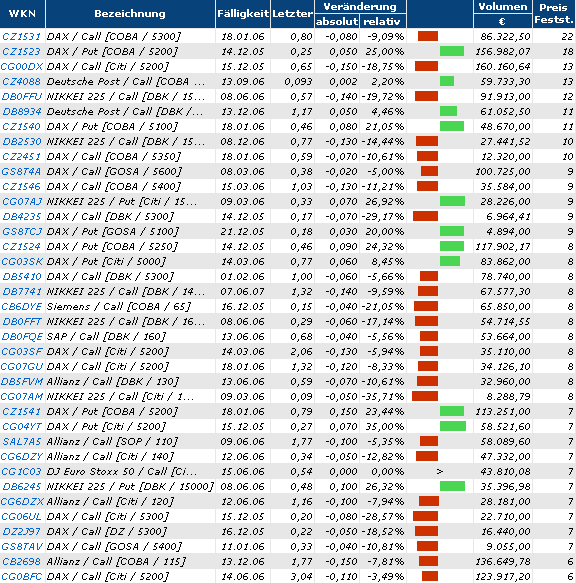Click the relativ column subheader
Viewport: 576px width, 583px height.
pos(383,22)
